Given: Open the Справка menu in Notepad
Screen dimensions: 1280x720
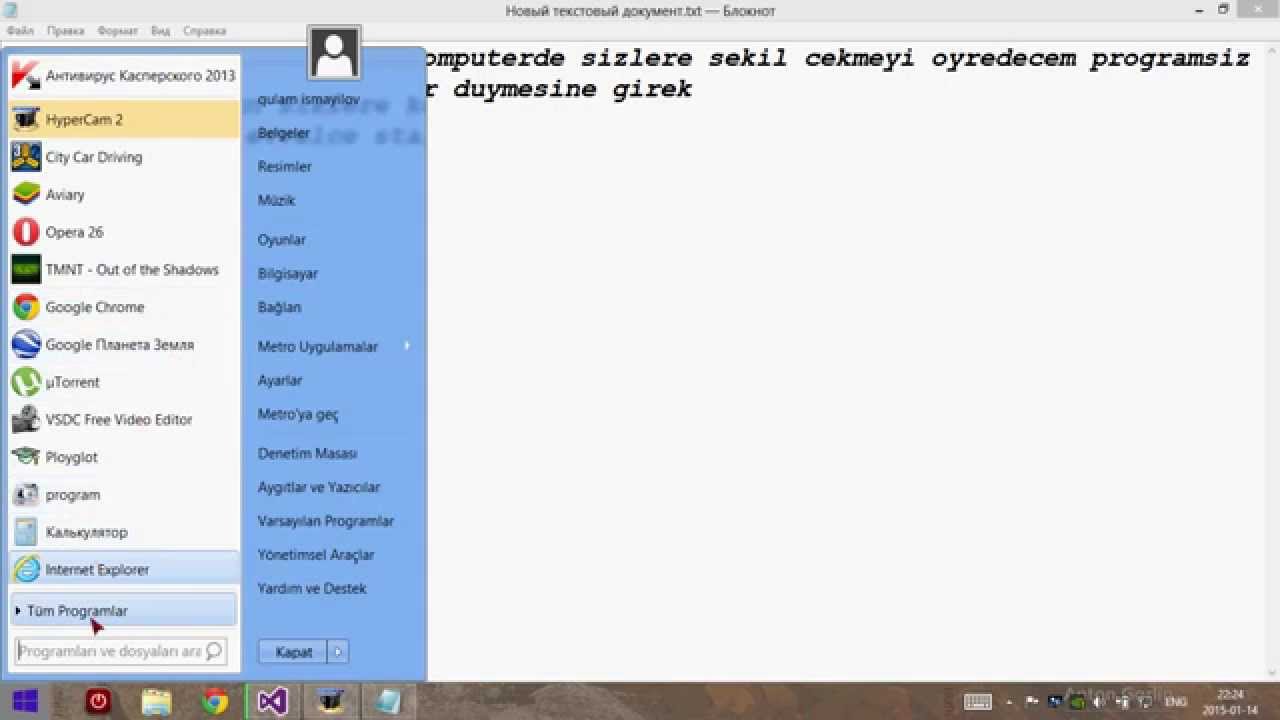Looking at the screenshot, I should (204, 31).
